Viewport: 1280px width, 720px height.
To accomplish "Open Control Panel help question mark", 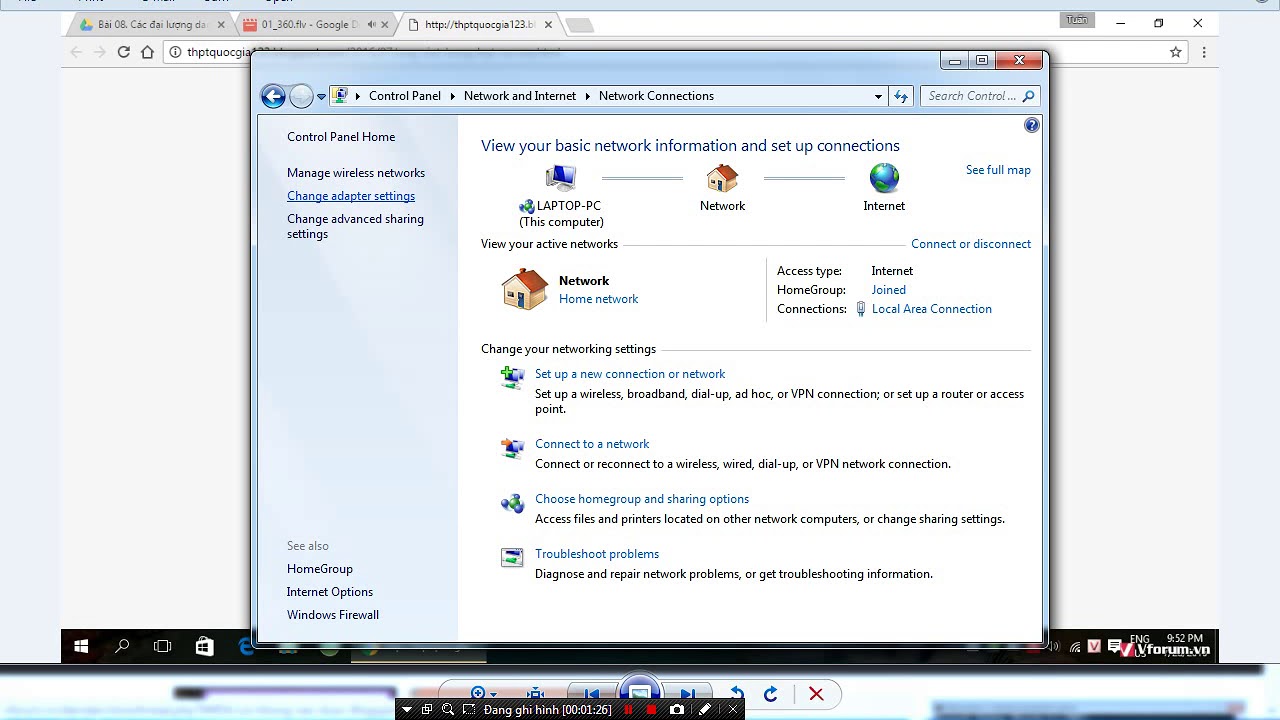I will point(1032,125).
